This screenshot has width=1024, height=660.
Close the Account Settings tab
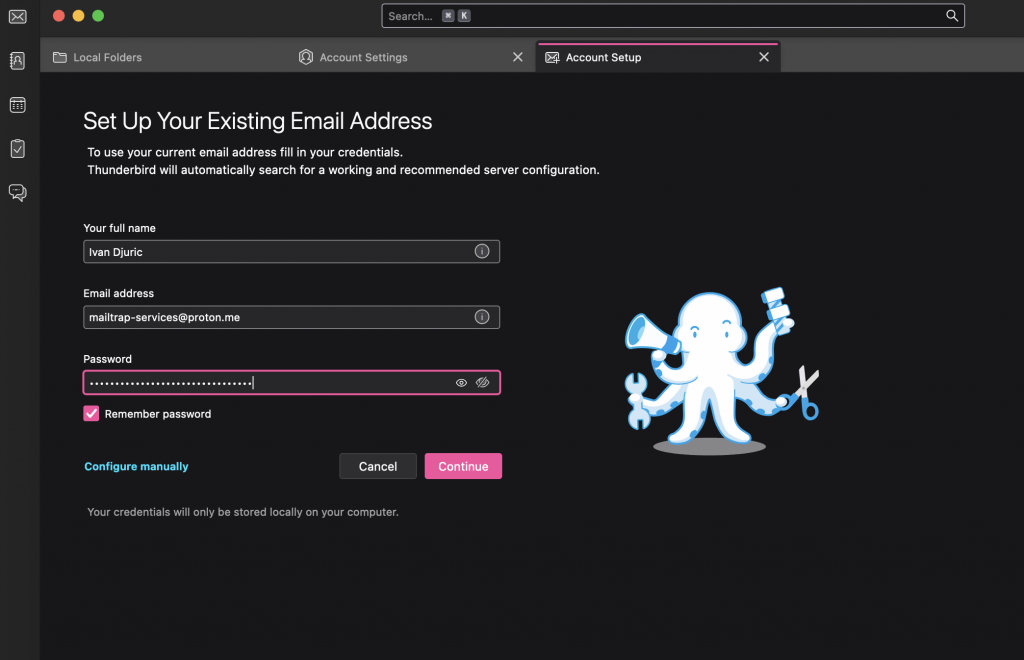click(517, 57)
